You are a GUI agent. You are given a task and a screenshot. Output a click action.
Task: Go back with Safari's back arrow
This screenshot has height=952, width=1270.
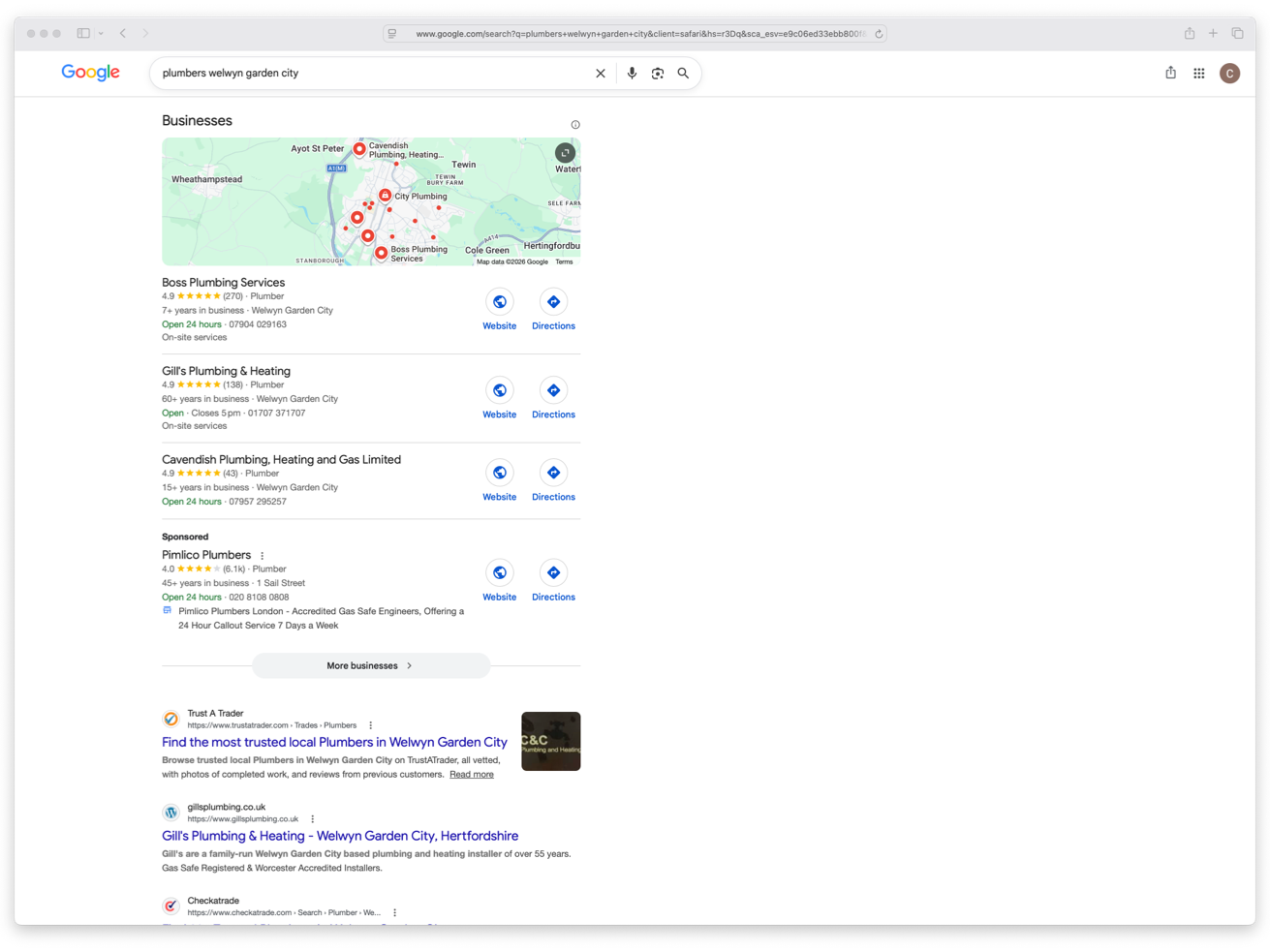[123, 34]
